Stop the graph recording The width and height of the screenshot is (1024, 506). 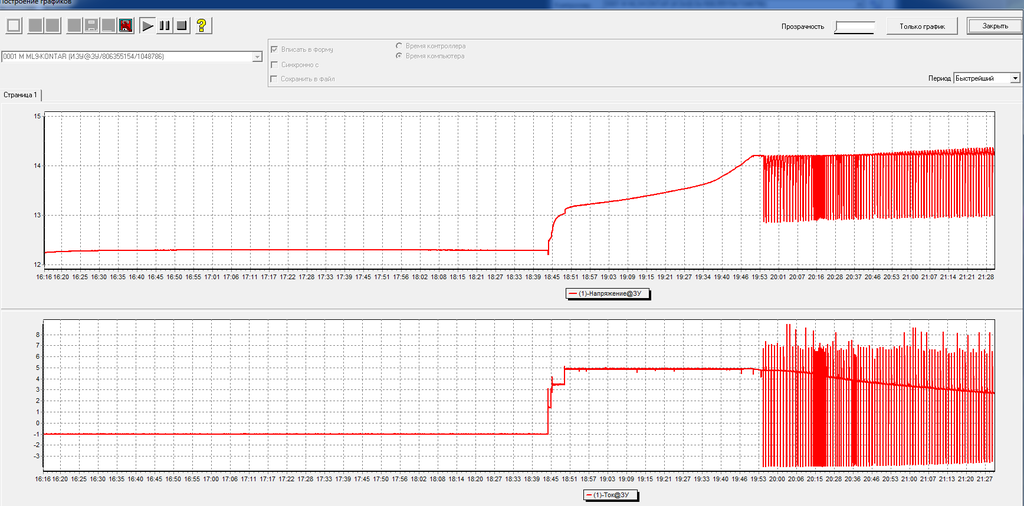(x=182, y=25)
